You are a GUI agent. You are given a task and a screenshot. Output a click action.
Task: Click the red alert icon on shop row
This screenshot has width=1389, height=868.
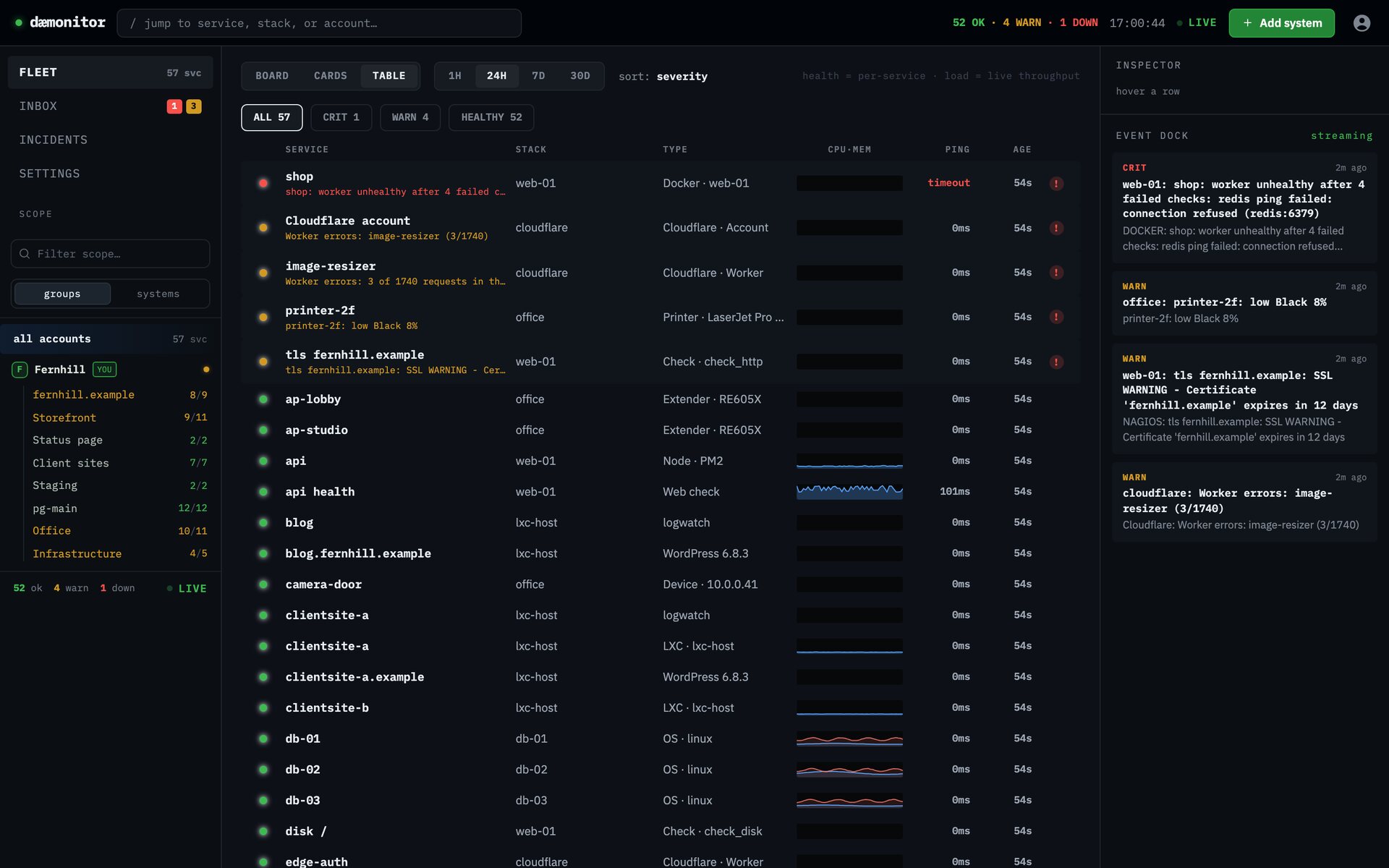tap(1056, 184)
